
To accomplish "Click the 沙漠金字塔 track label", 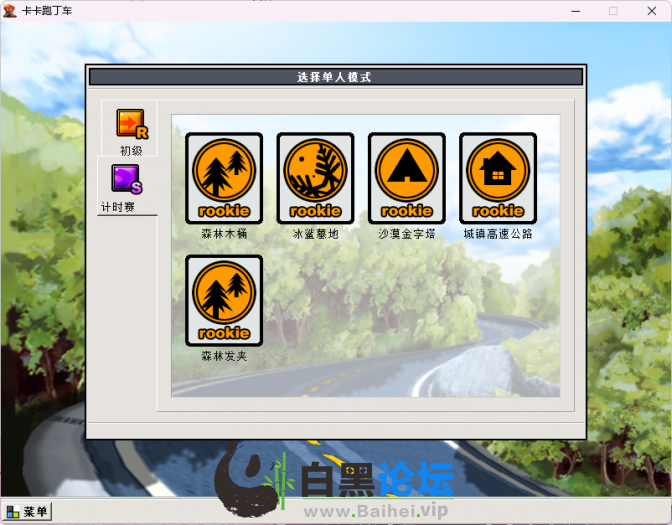I will pyautogui.click(x=407, y=234).
